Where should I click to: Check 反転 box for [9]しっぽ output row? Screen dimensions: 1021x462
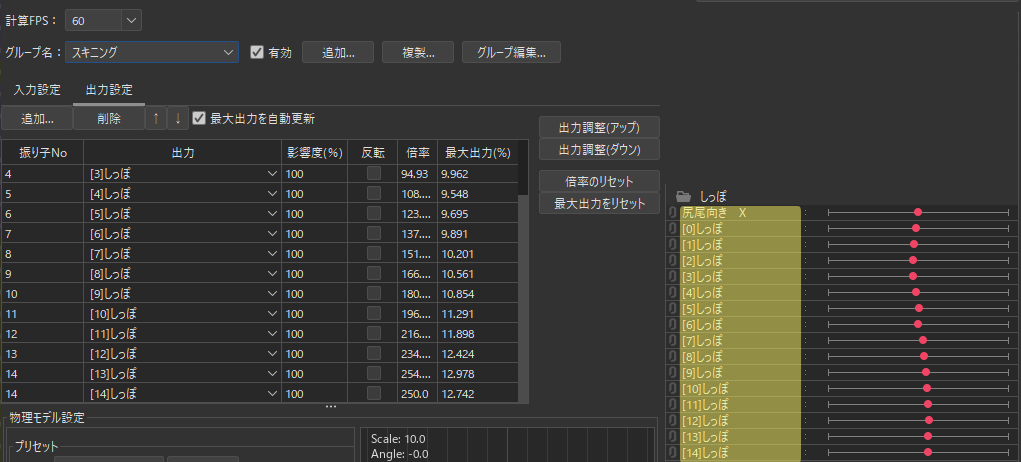tap(373, 293)
